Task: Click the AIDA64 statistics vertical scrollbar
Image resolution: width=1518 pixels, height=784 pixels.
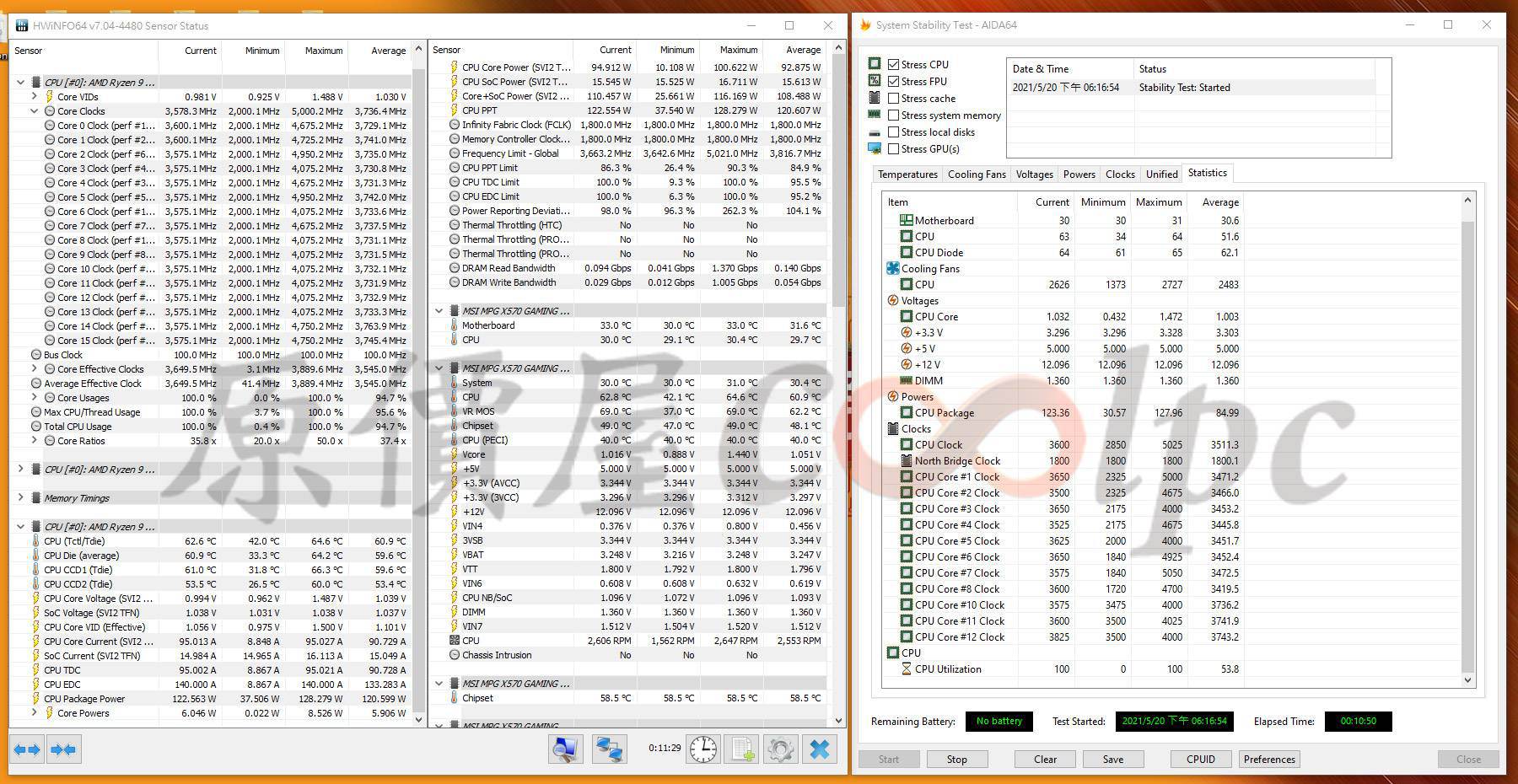Action: point(1467,438)
